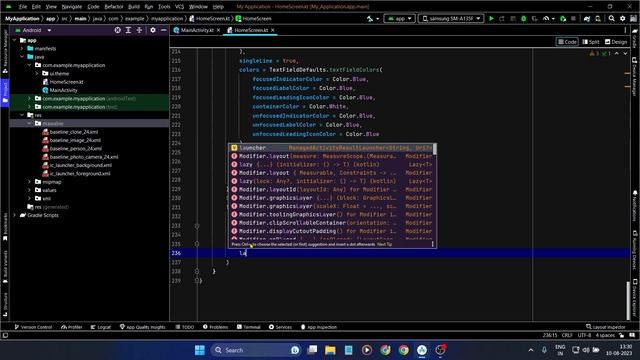The image size is (640, 360).
Task: Open File Explorer from the taskbar
Action: click(x=330, y=350)
